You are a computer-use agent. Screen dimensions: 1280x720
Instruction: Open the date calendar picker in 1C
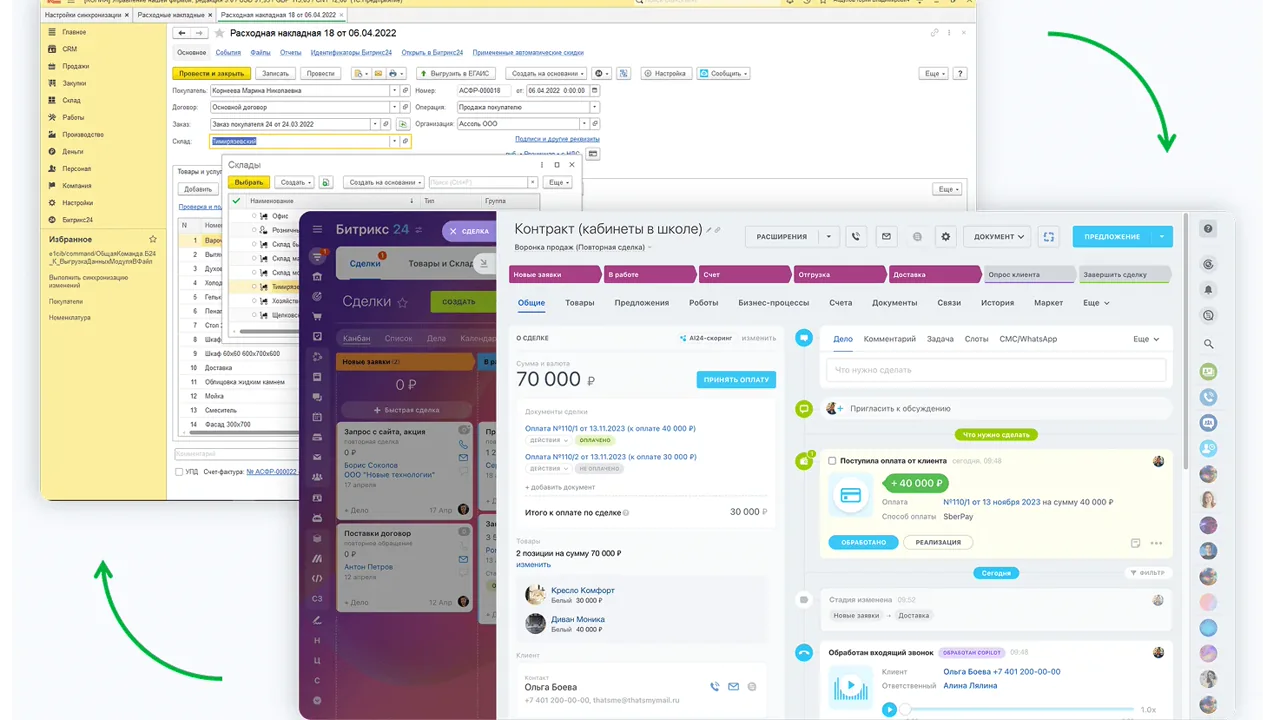[x=595, y=90]
